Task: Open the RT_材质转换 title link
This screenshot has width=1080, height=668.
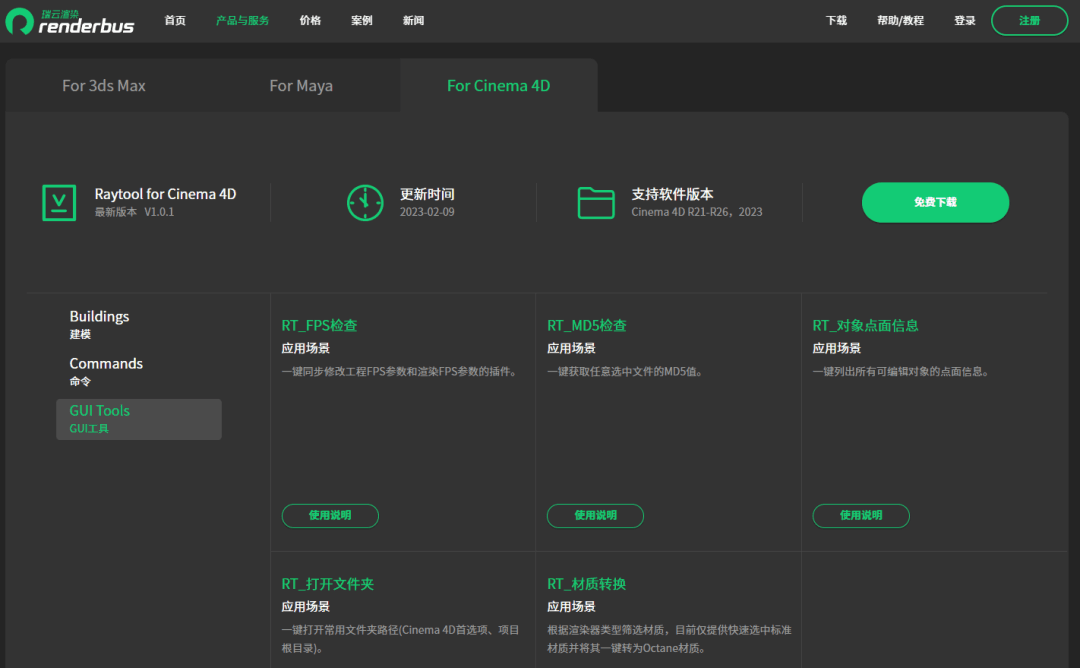Action: (x=586, y=584)
